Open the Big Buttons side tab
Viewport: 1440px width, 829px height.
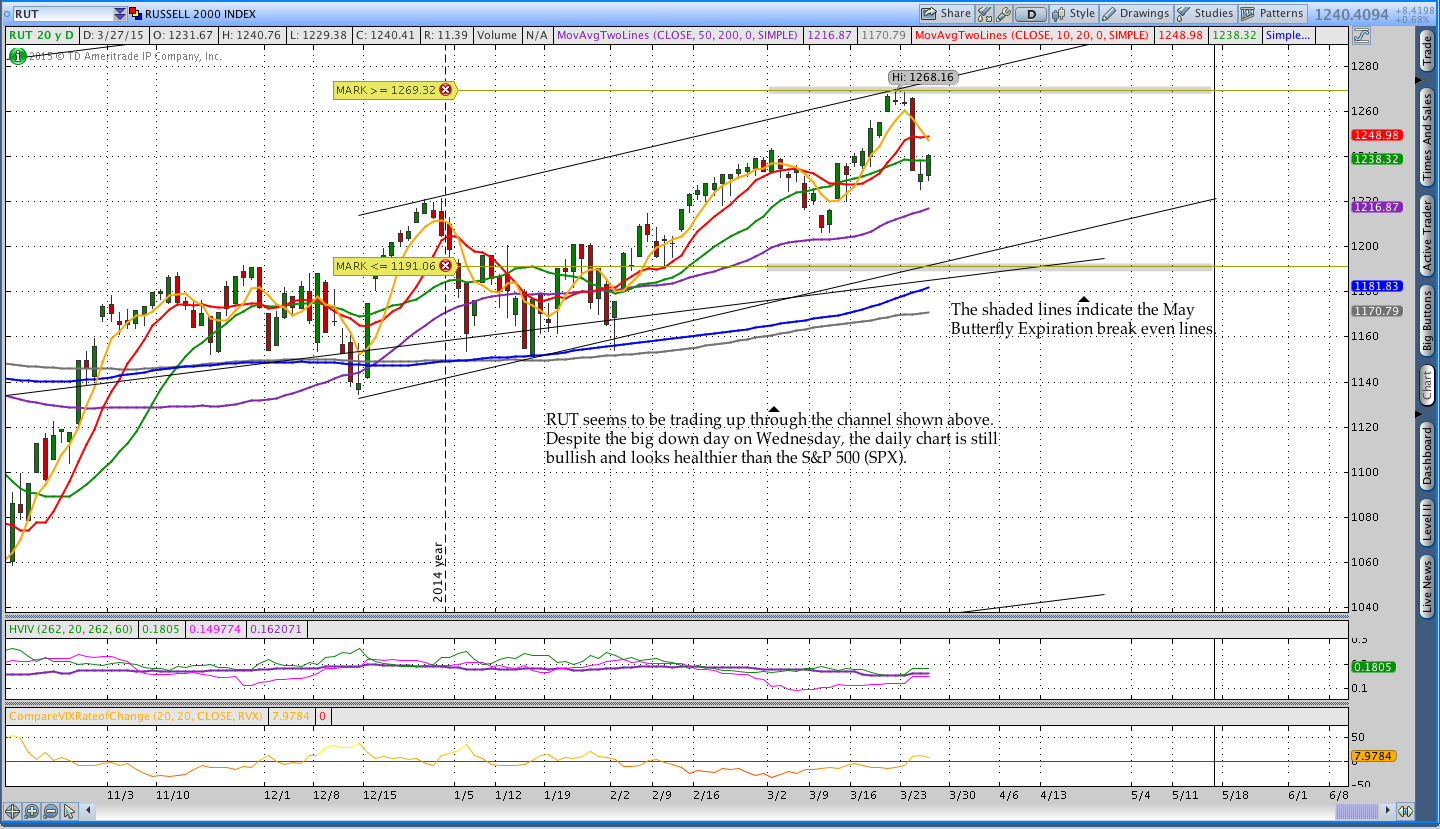point(1427,321)
